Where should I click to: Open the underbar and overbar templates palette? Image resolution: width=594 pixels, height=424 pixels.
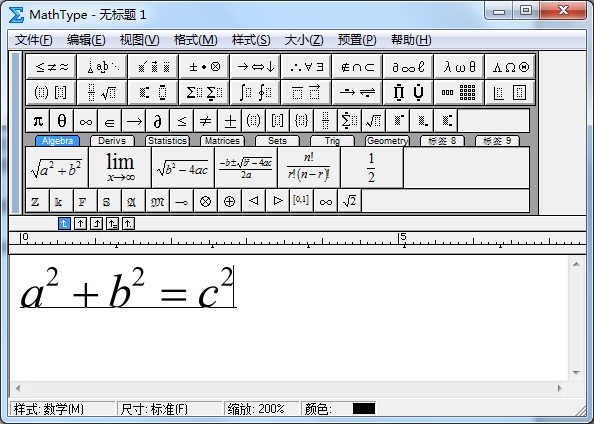pos(306,92)
